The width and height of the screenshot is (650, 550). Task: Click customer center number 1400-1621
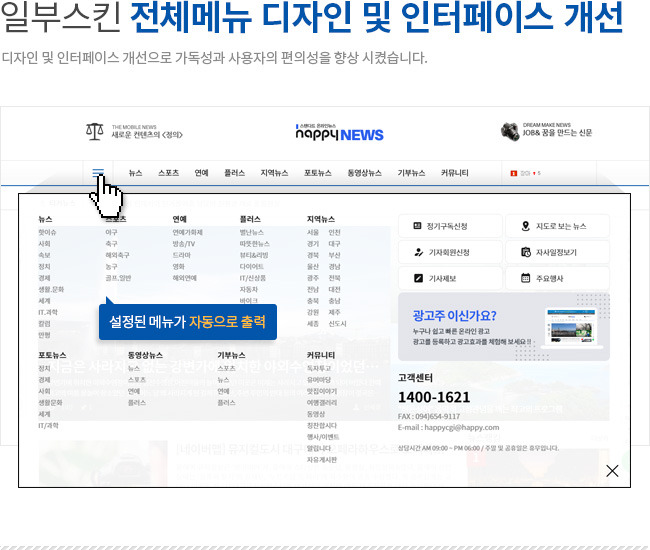pyautogui.click(x=434, y=397)
